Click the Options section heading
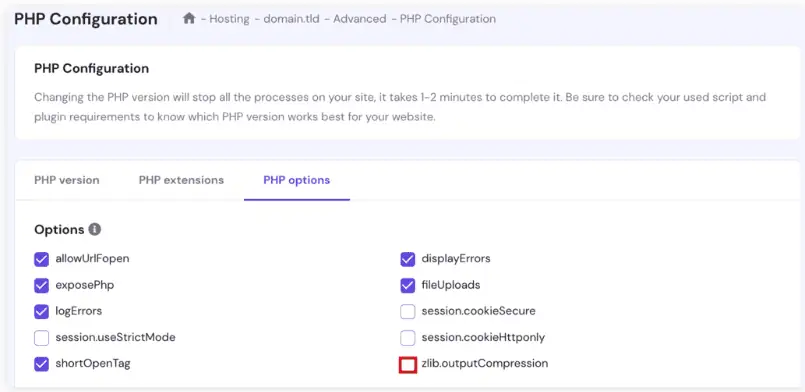The image size is (805, 392). tap(59, 229)
